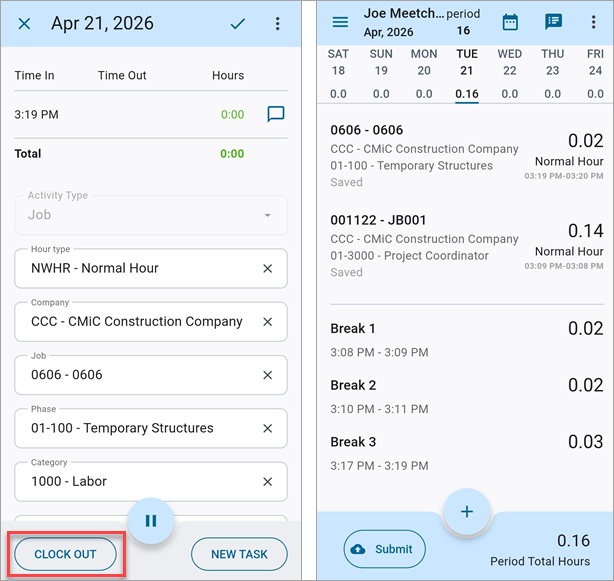Image resolution: width=614 pixels, height=581 pixels.
Task: Click Period Total Hours 0.16 value
Action: [x=573, y=541]
